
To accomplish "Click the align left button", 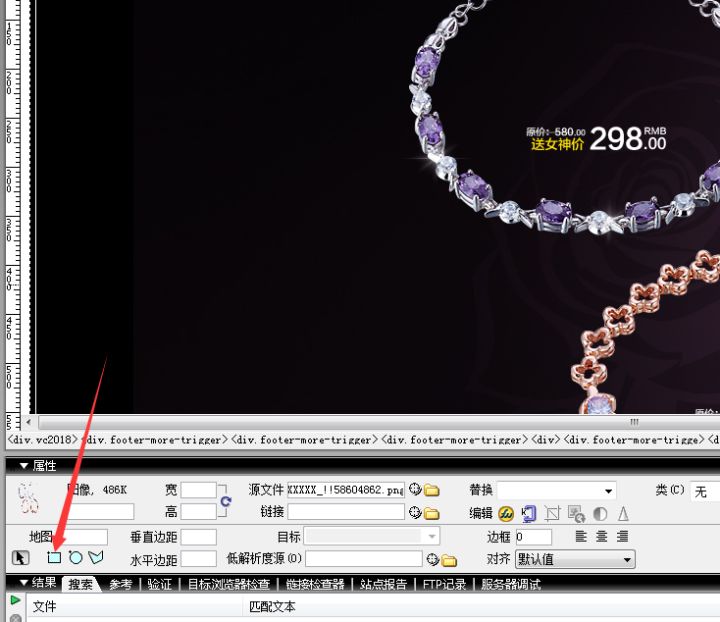I will coord(581,537).
